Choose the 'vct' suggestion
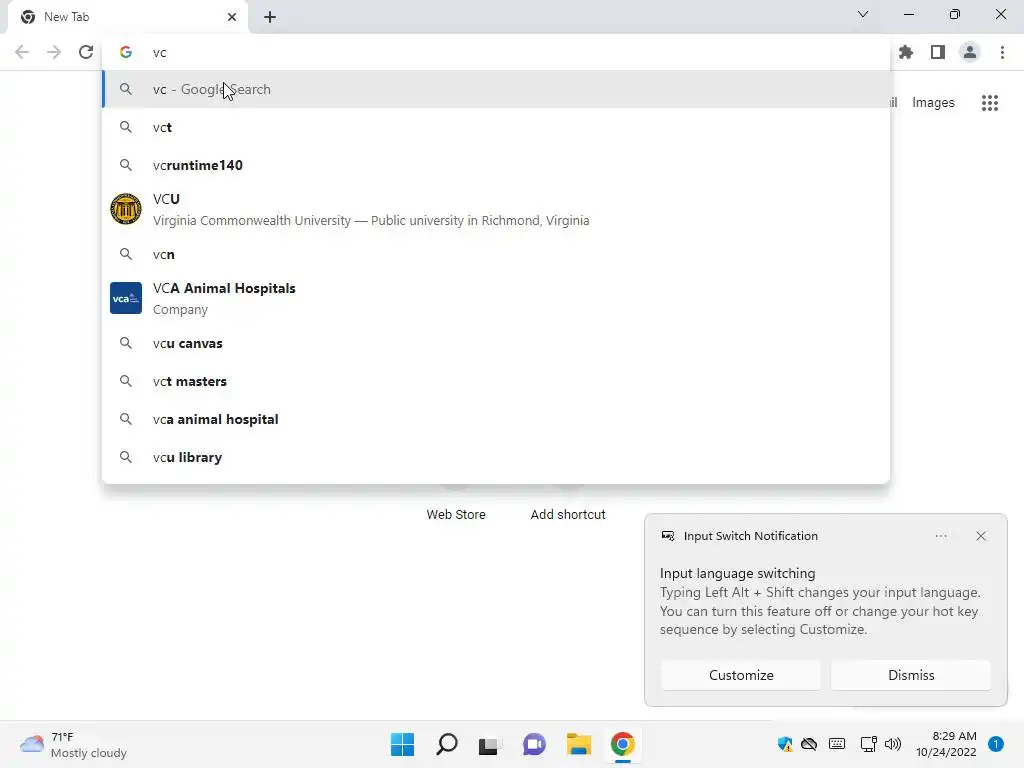This screenshot has width=1024, height=768. [x=496, y=127]
